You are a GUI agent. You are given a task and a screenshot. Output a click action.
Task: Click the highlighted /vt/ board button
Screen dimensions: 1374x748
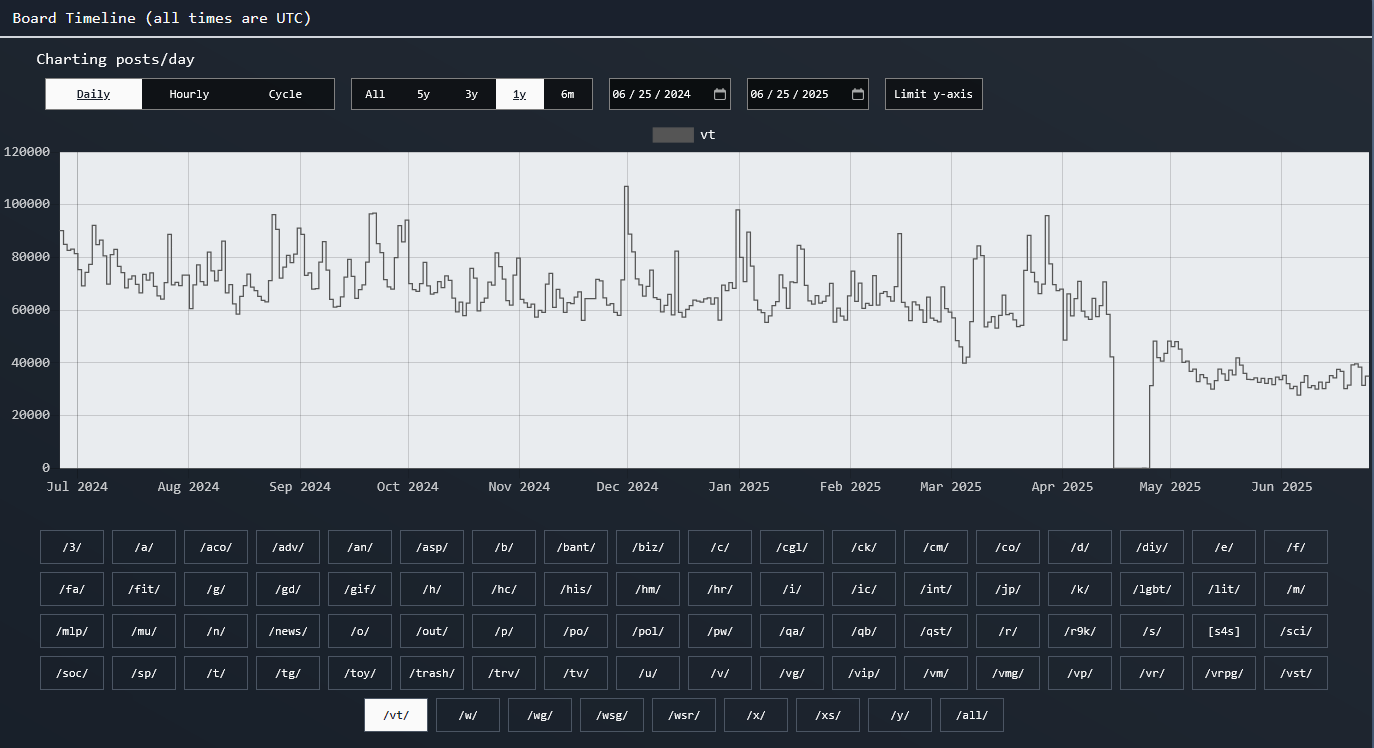[x=396, y=715]
